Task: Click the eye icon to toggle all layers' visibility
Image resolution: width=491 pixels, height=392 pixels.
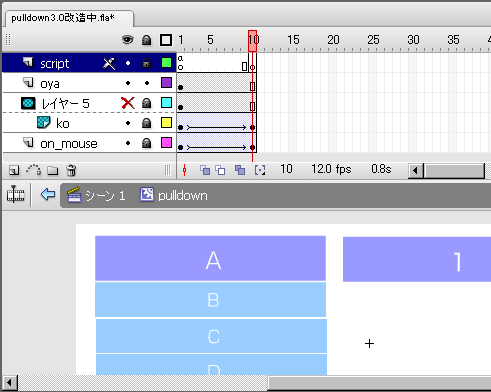Action: tap(127, 40)
